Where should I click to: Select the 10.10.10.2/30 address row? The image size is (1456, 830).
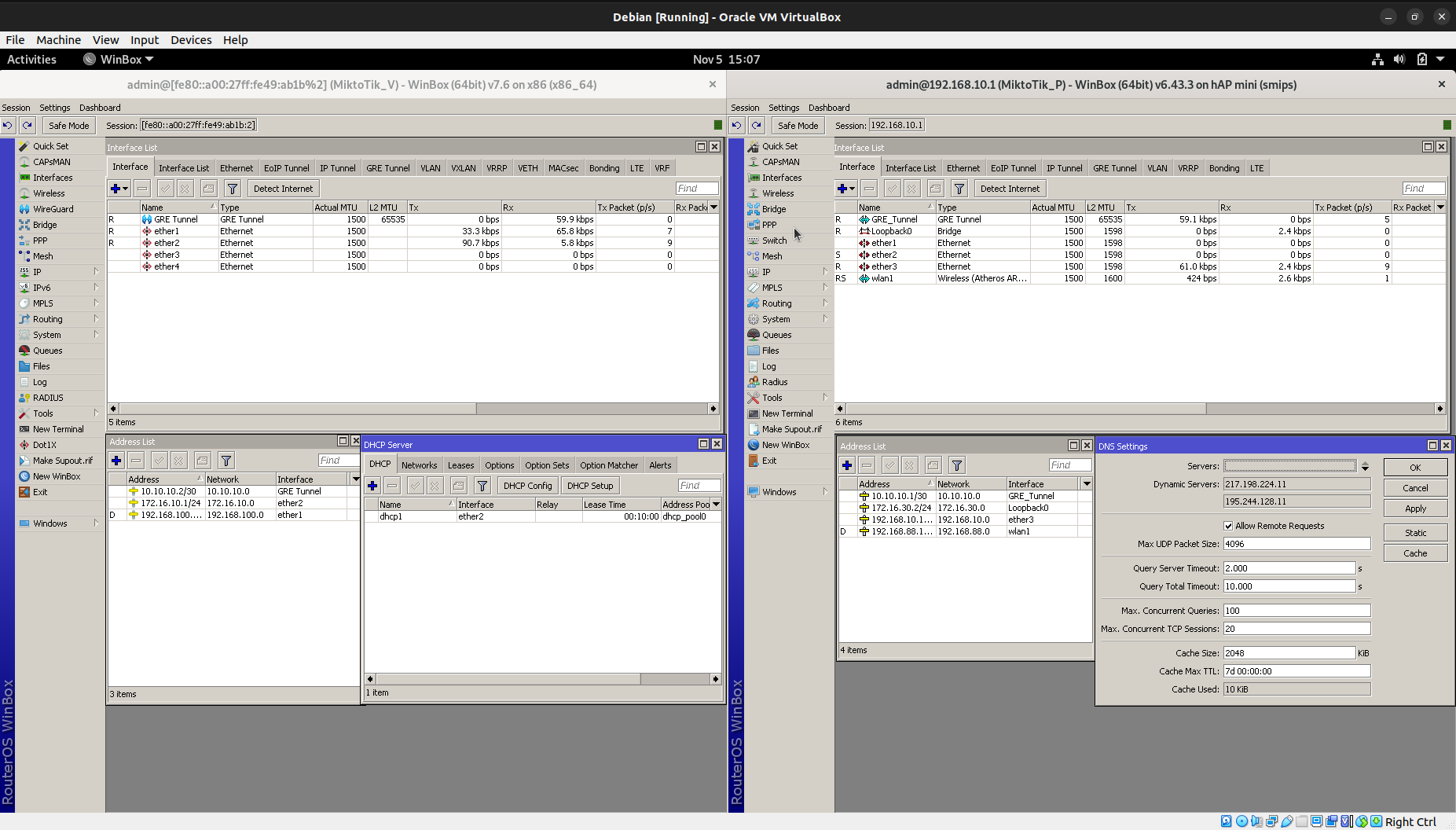pos(233,491)
